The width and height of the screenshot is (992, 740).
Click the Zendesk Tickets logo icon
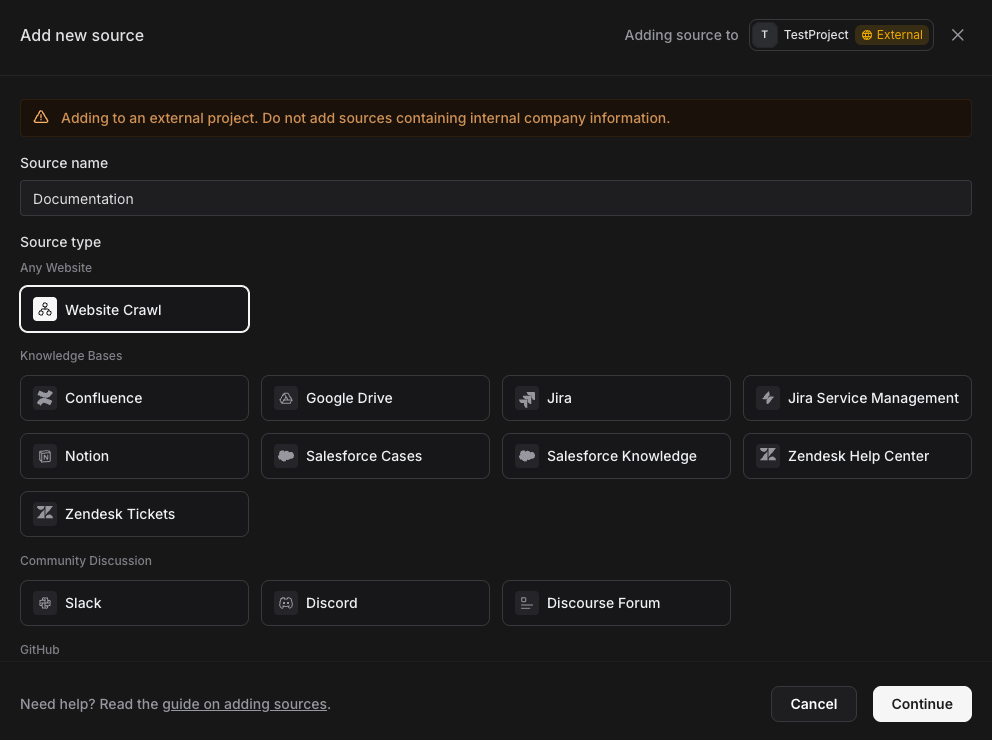point(45,514)
